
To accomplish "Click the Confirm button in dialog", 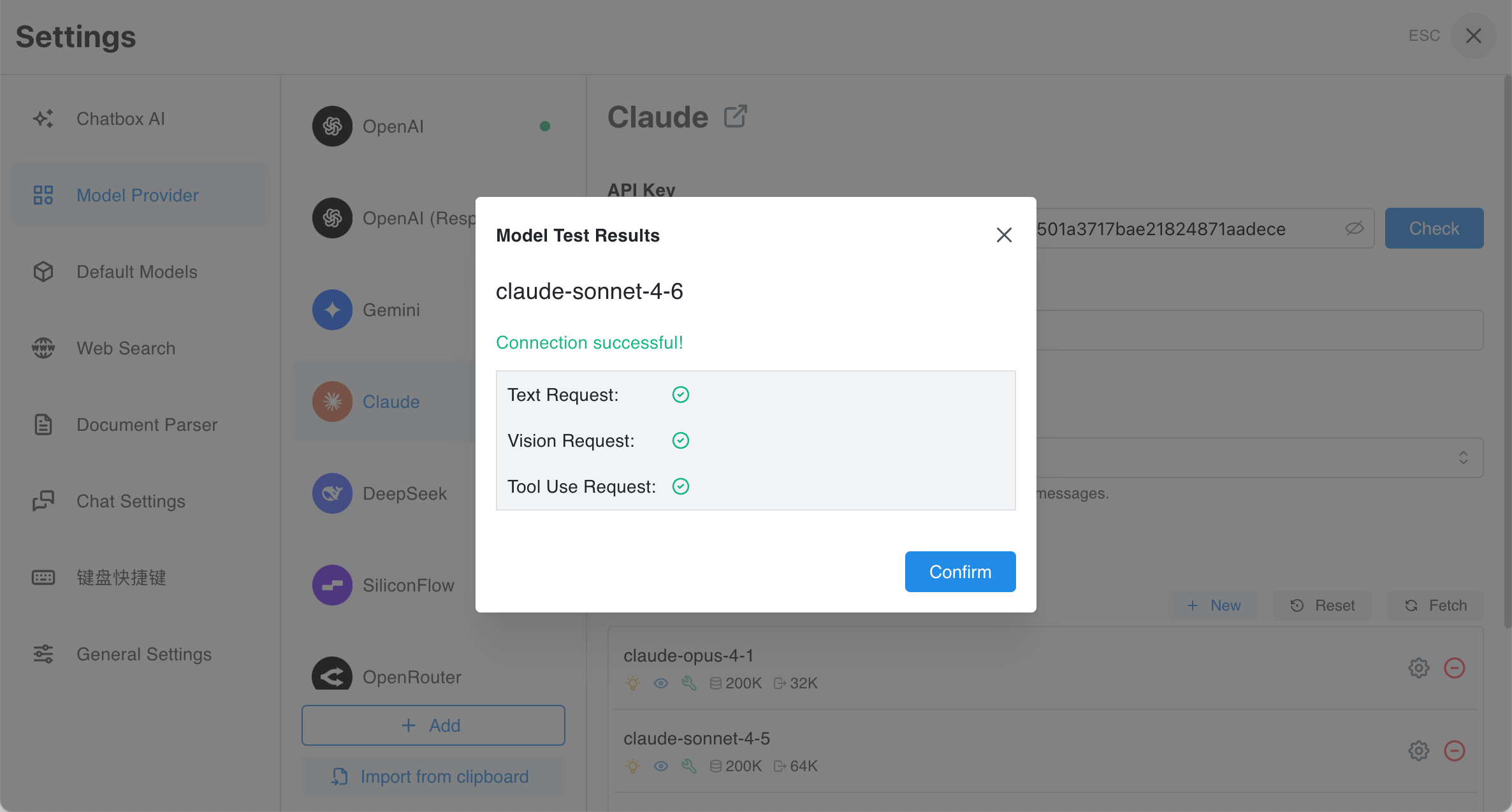I will (960, 572).
